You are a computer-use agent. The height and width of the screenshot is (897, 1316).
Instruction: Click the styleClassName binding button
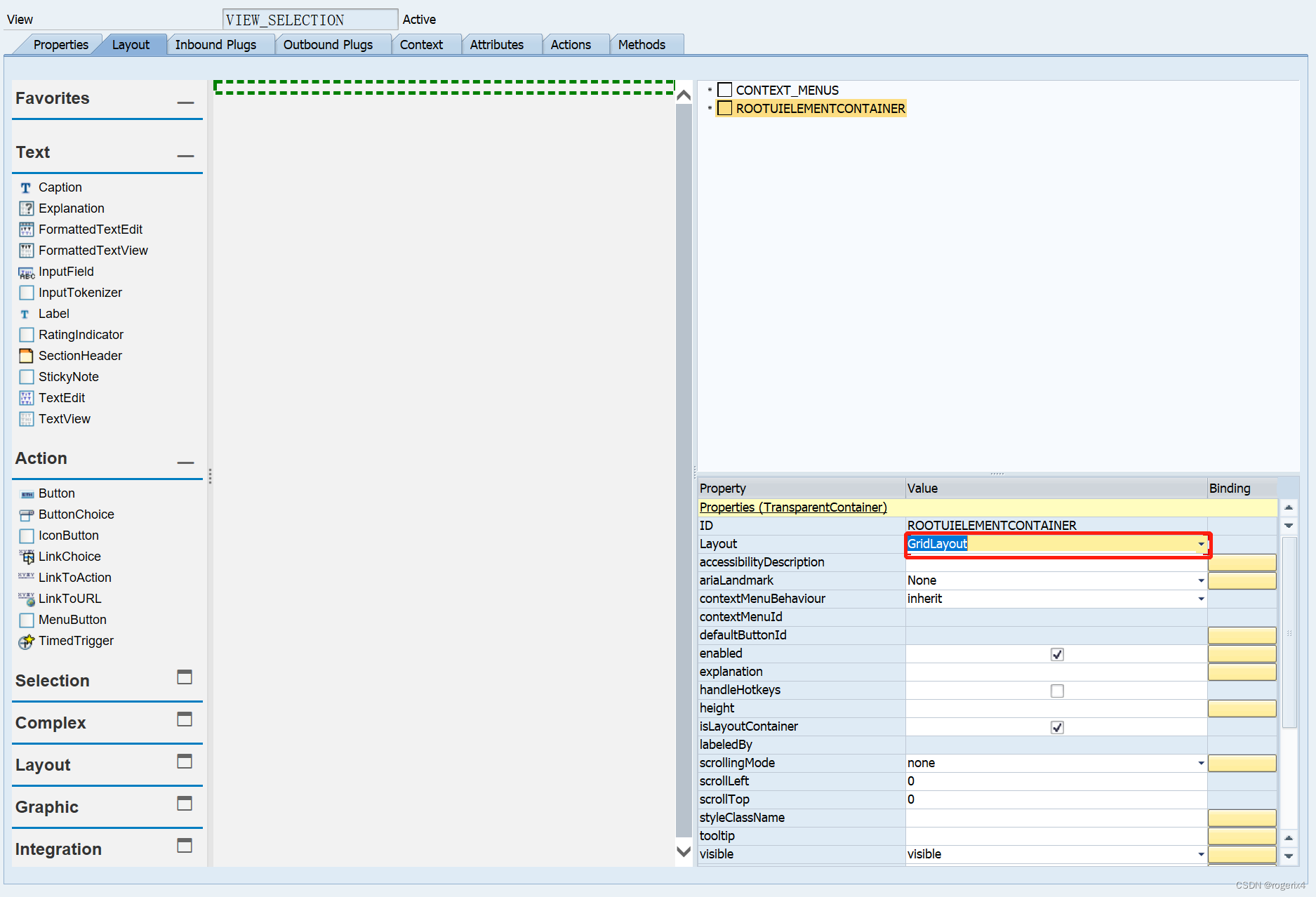coord(1242,818)
